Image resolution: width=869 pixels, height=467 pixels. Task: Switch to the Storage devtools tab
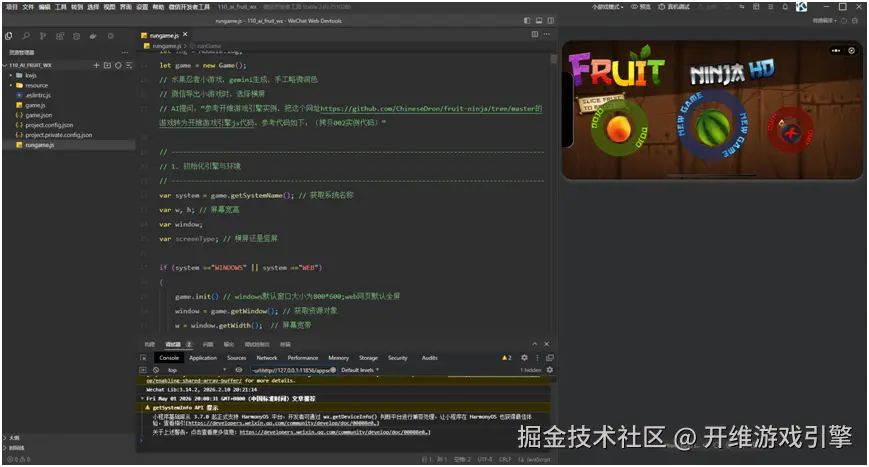tap(368, 358)
